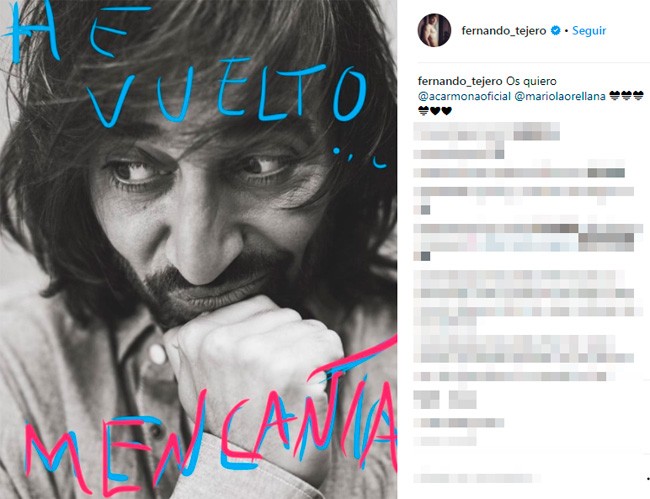
Task: Click the fernando_tejero username in the header
Action: pos(504,31)
